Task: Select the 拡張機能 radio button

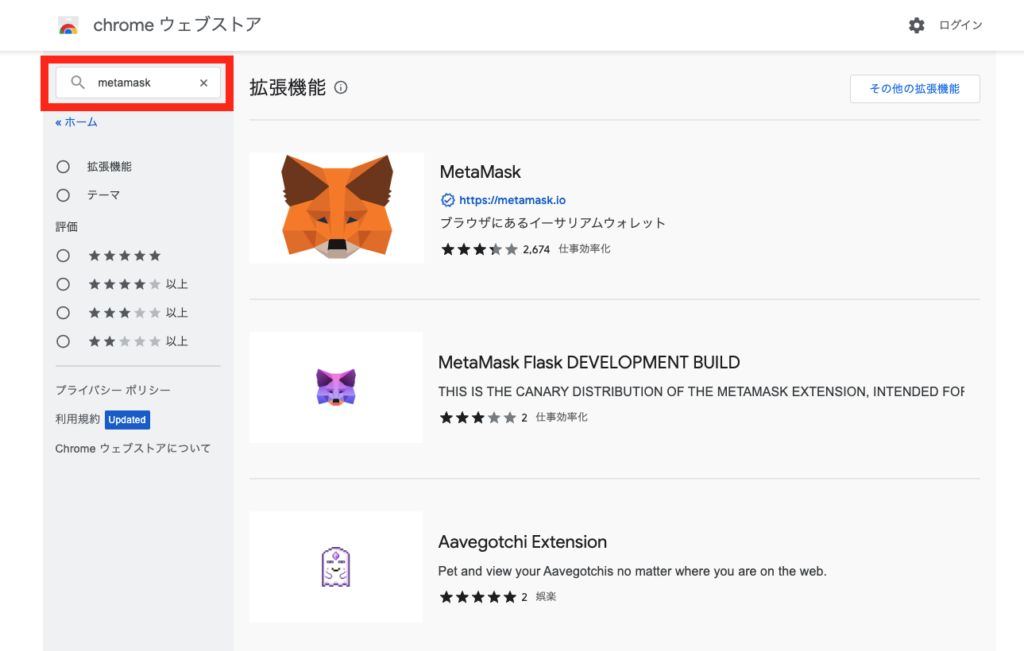Action: (63, 167)
